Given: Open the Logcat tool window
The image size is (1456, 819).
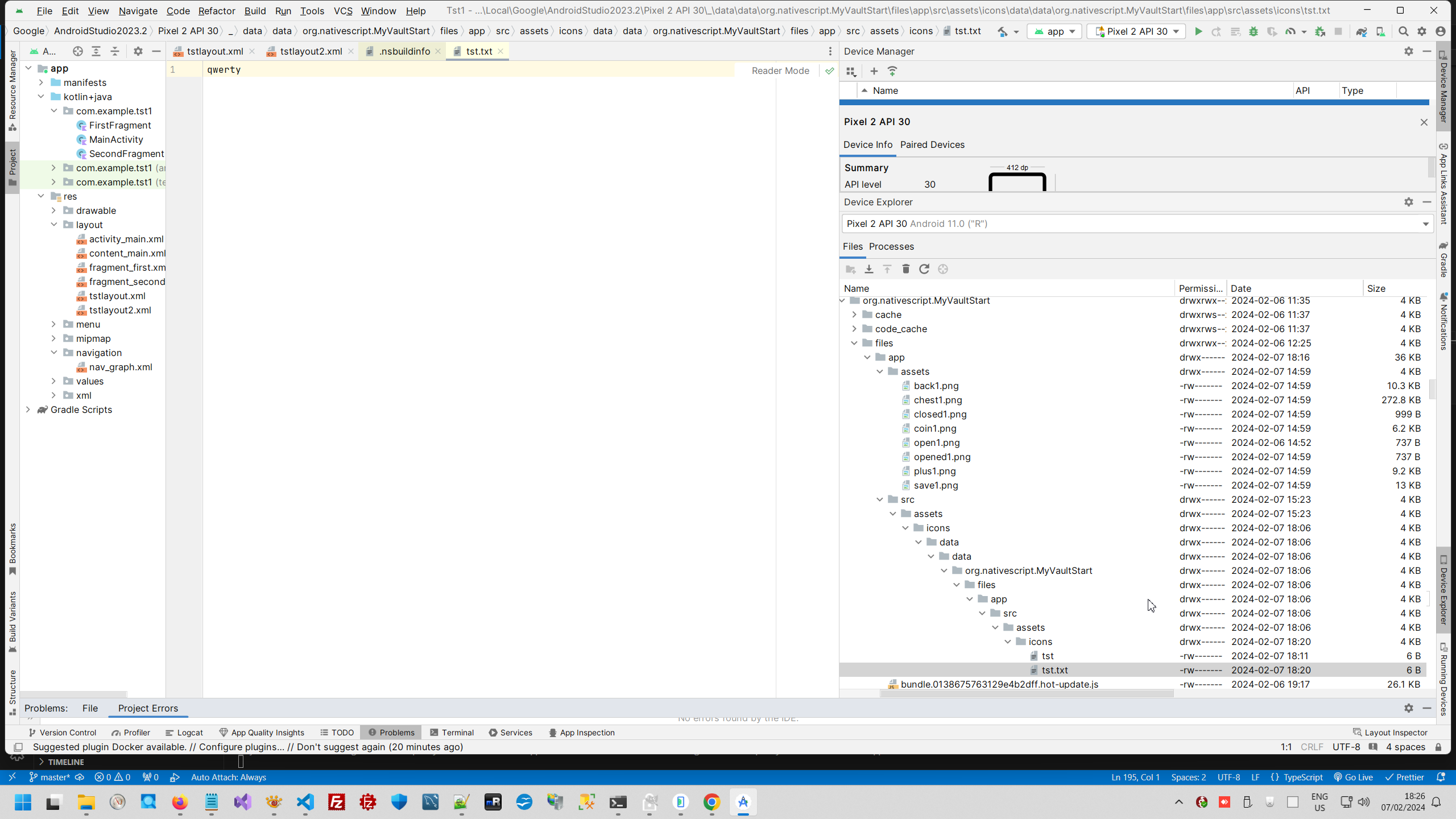Looking at the screenshot, I should (x=189, y=733).
